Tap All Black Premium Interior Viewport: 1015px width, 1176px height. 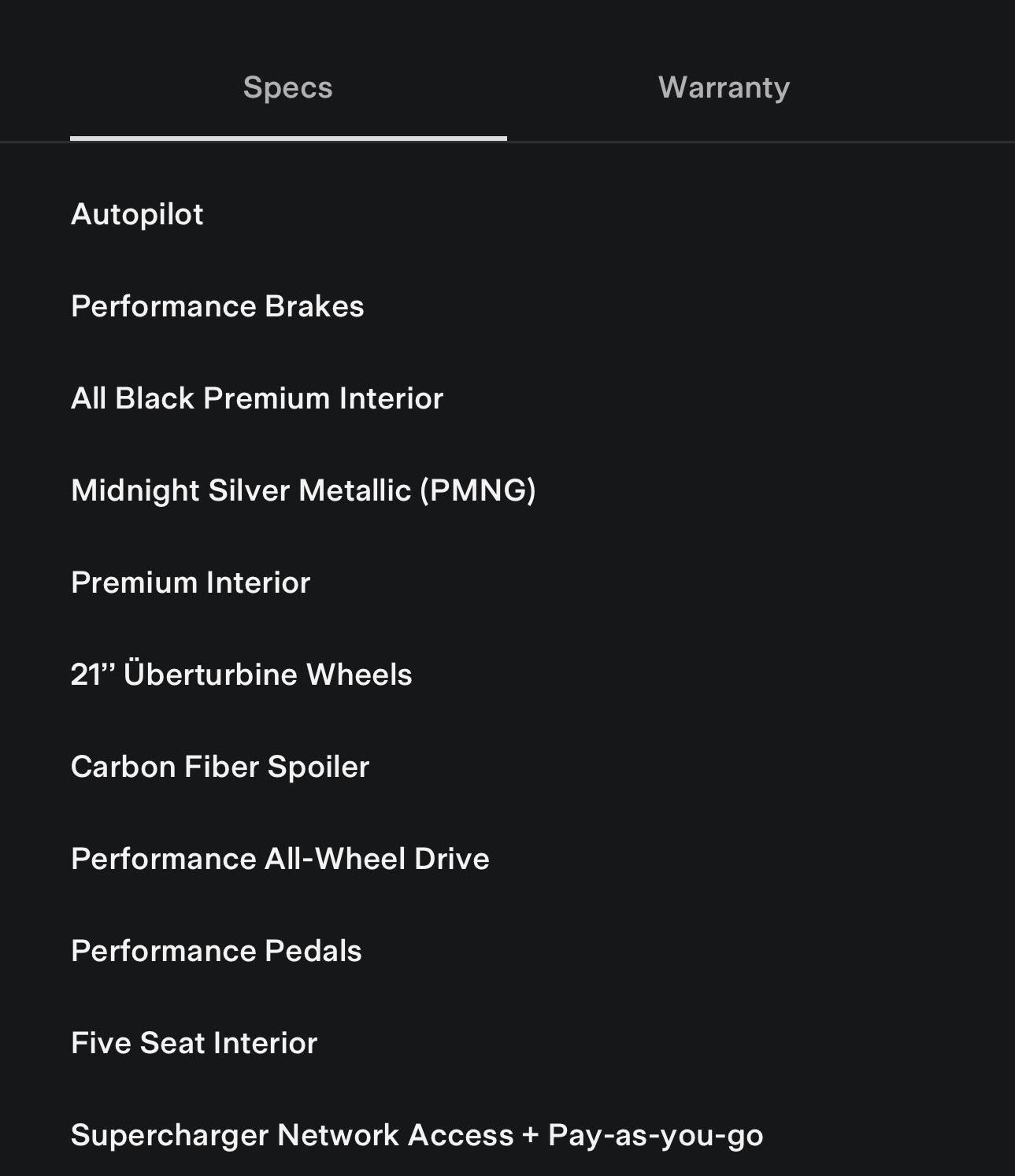coord(257,398)
